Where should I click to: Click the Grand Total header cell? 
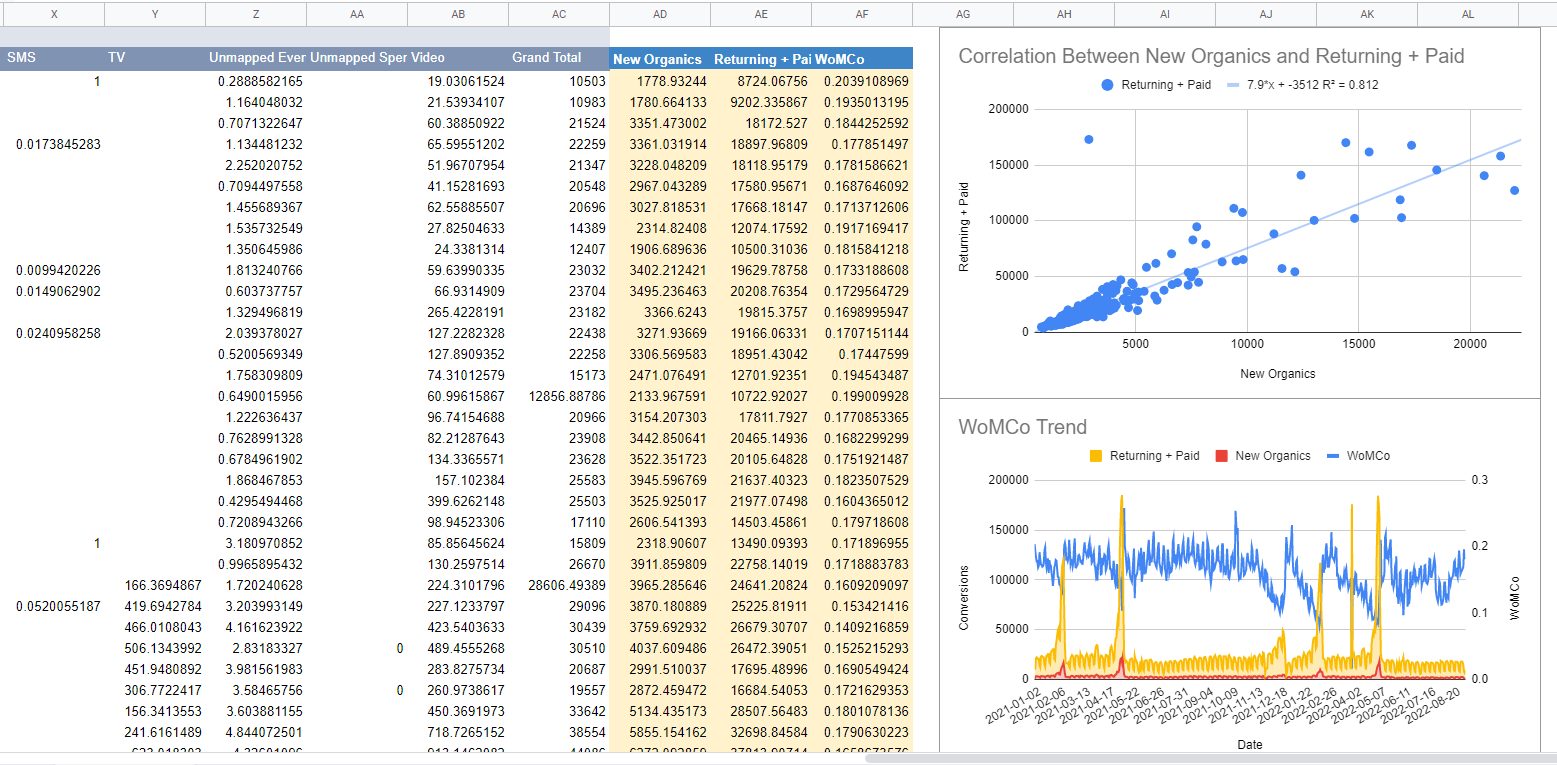[546, 58]
